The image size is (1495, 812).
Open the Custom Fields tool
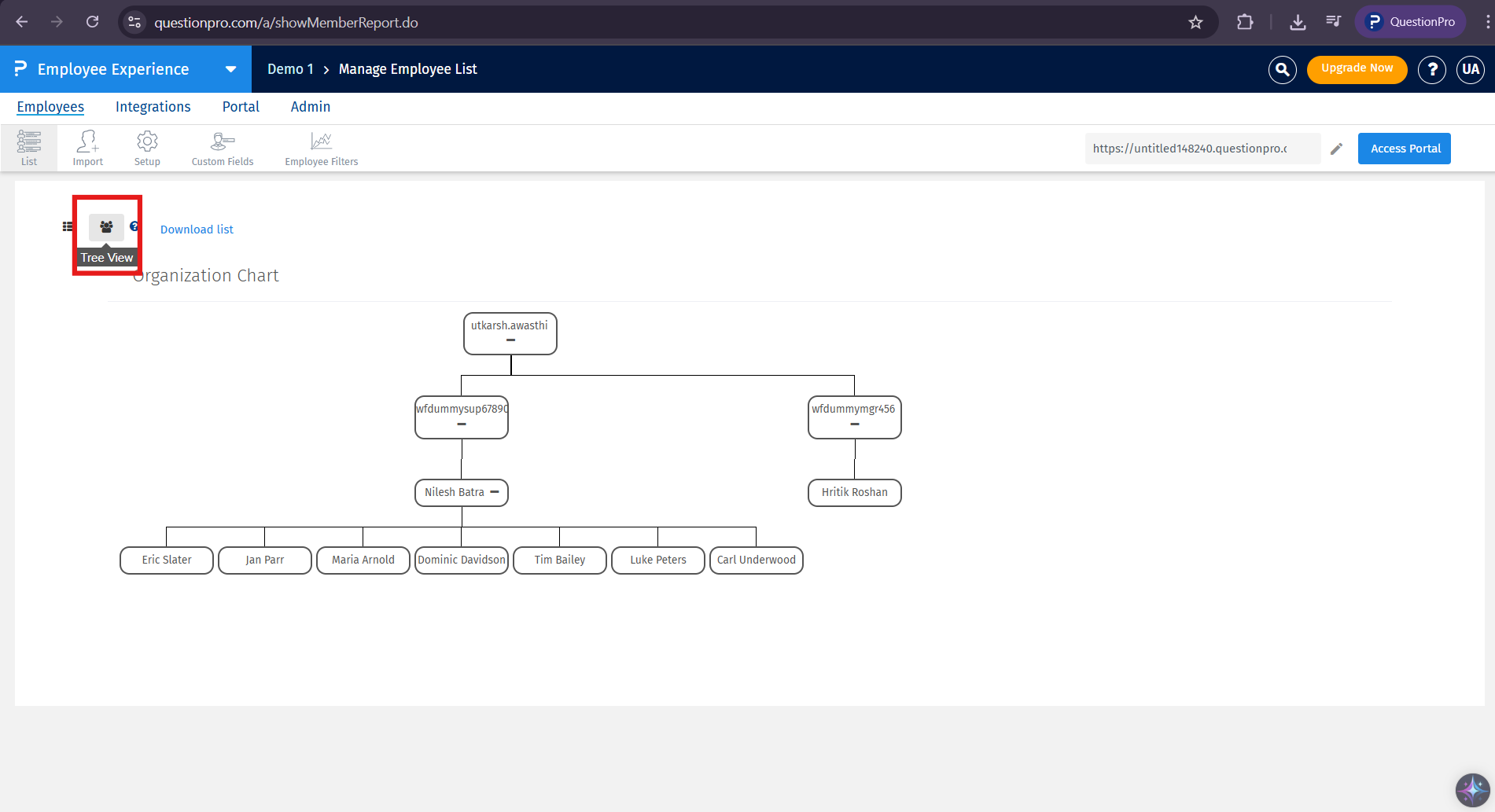click(222, 148)
